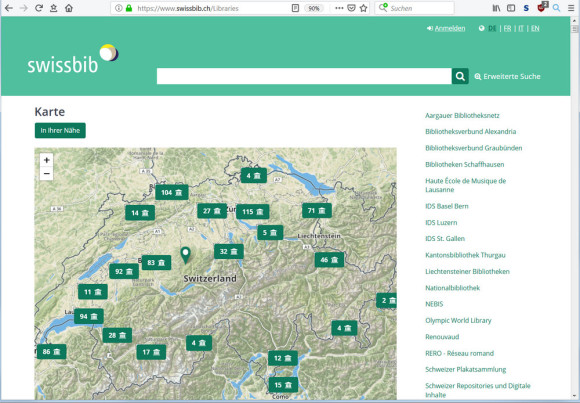This screenshot has width=580, height=403.
Task: Open the 94 libraries cluster
Action: 89,316
